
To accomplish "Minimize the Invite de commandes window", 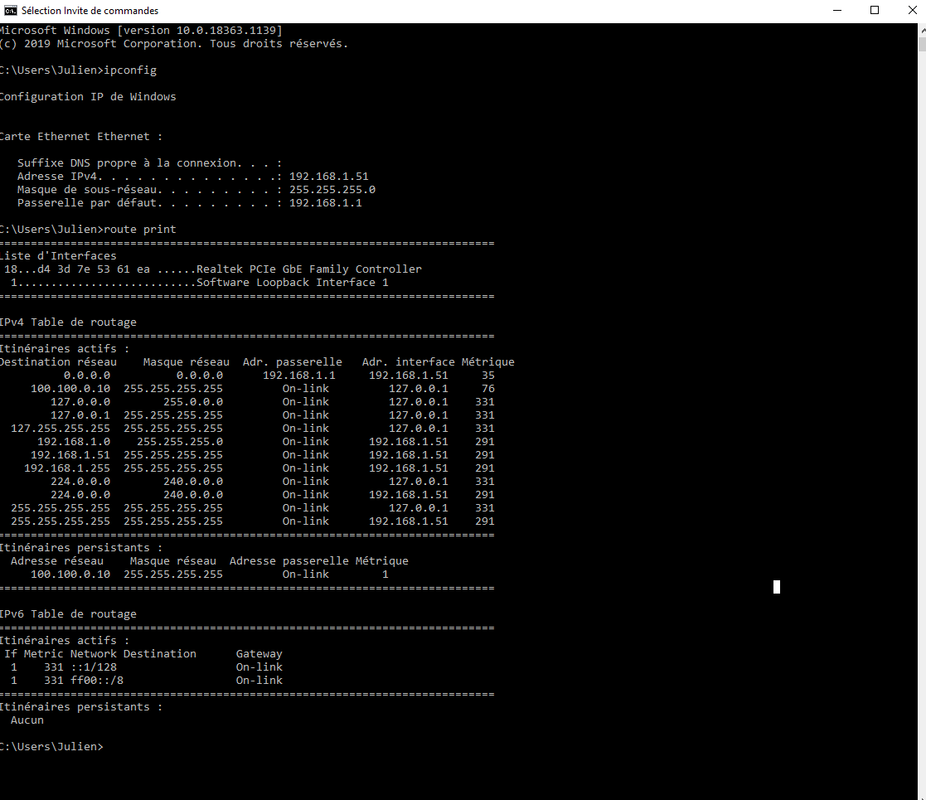I will point(837,10).
